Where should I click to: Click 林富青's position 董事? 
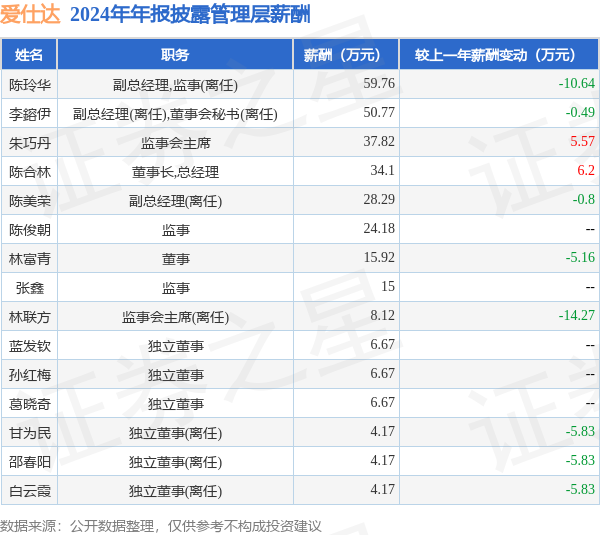tap(176, 259)
